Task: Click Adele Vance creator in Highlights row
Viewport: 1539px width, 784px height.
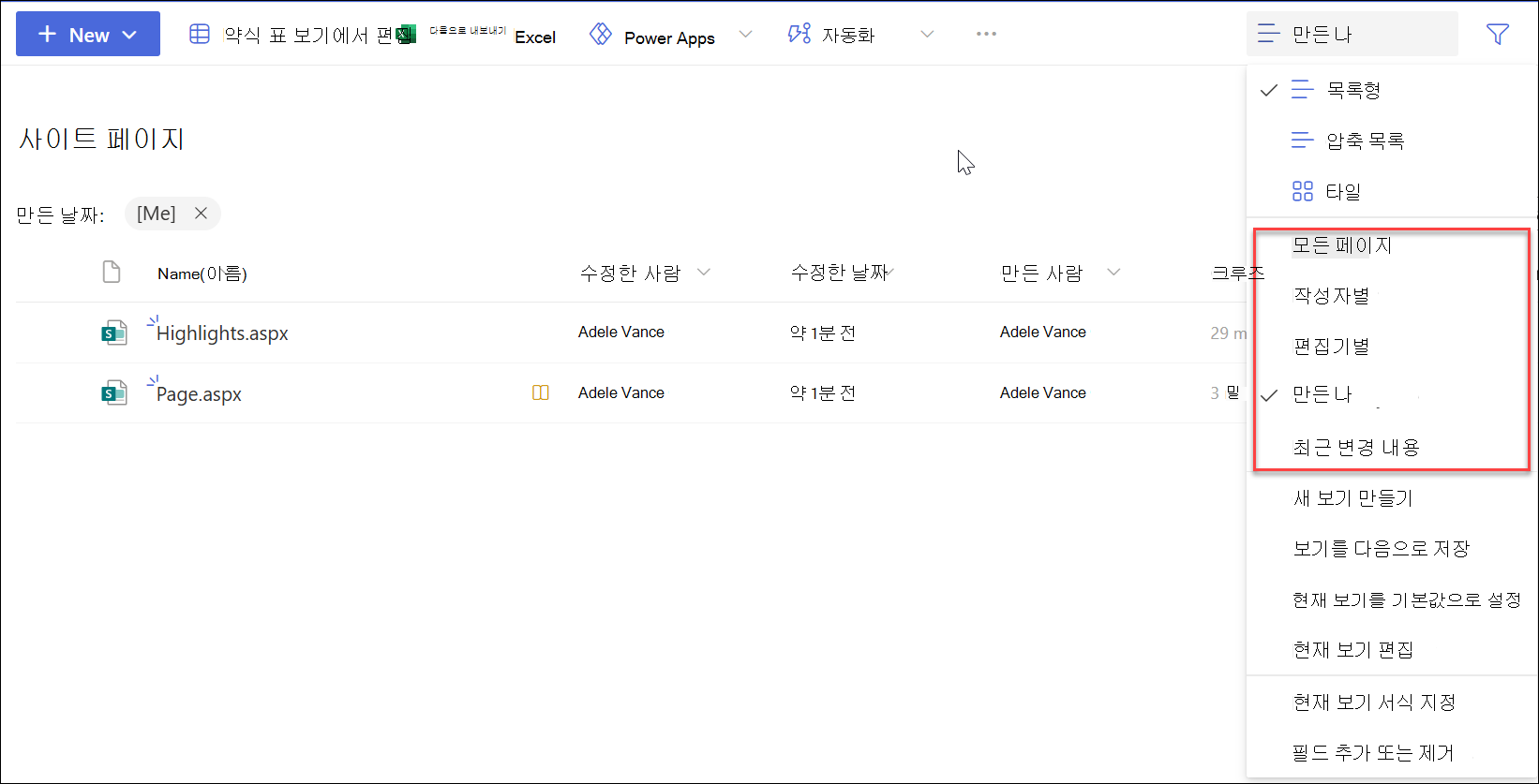Action: point(1043,333)
